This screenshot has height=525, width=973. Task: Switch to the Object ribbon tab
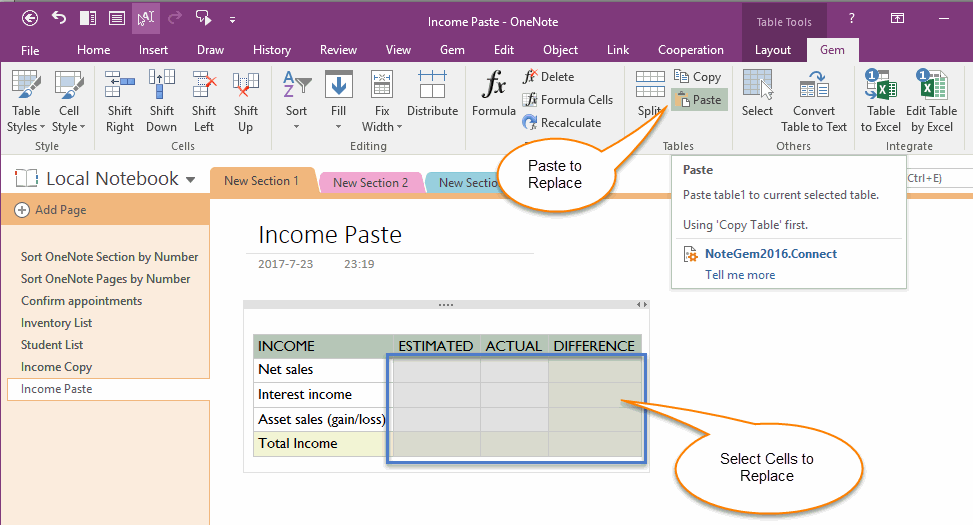click(x=560, y=50)
